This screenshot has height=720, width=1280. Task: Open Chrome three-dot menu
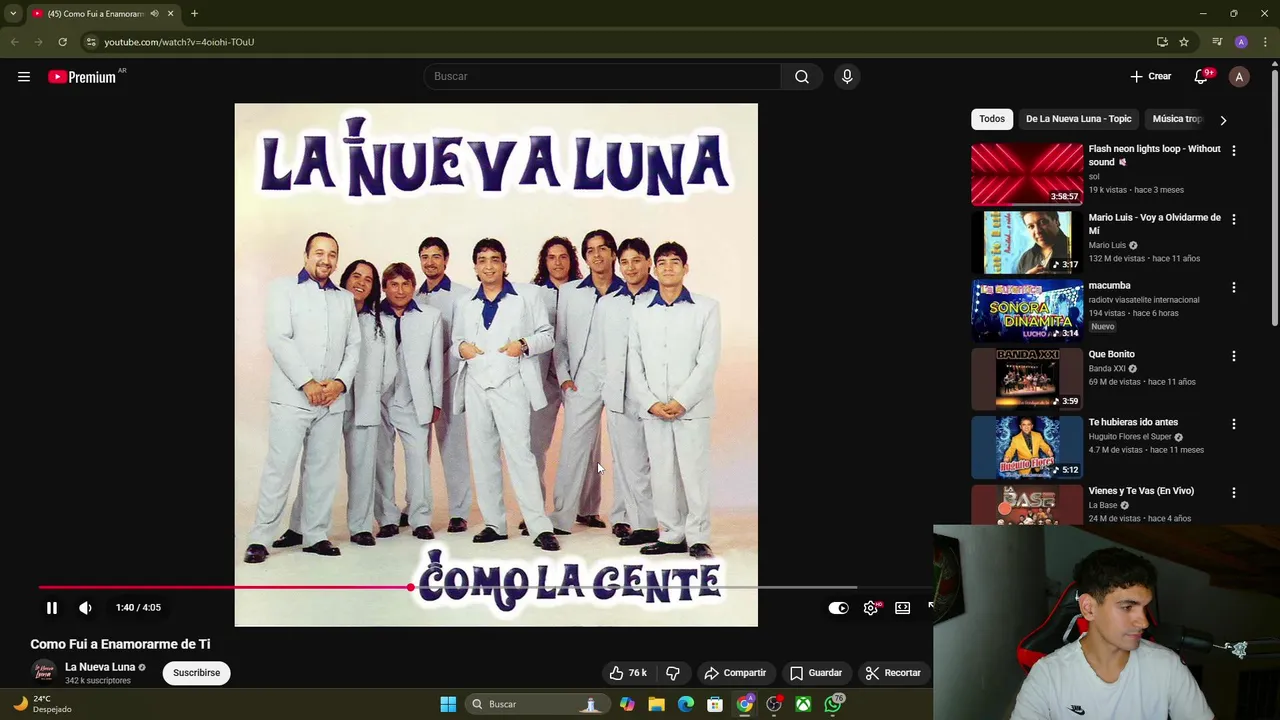1265,42
